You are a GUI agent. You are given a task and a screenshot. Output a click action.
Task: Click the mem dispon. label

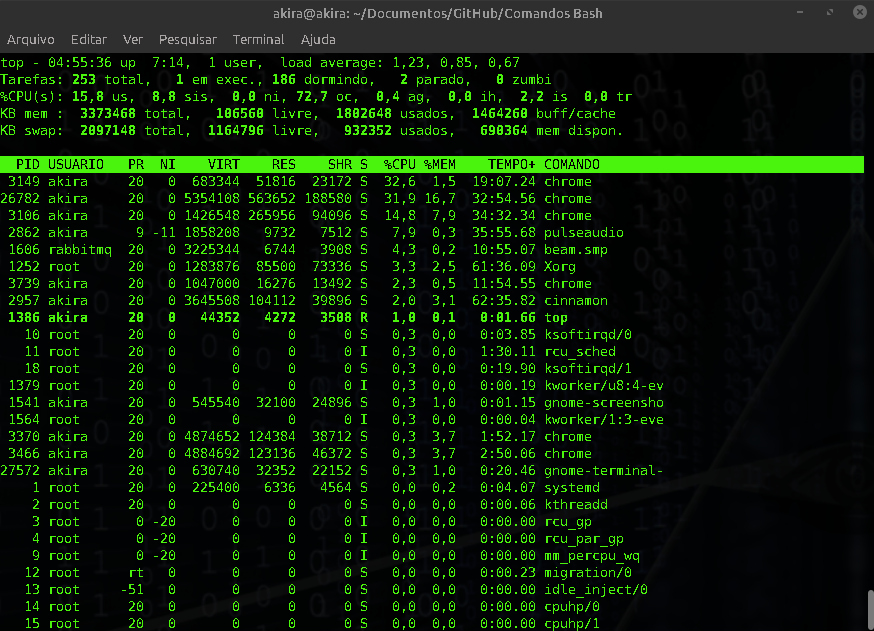coord(580,130)
